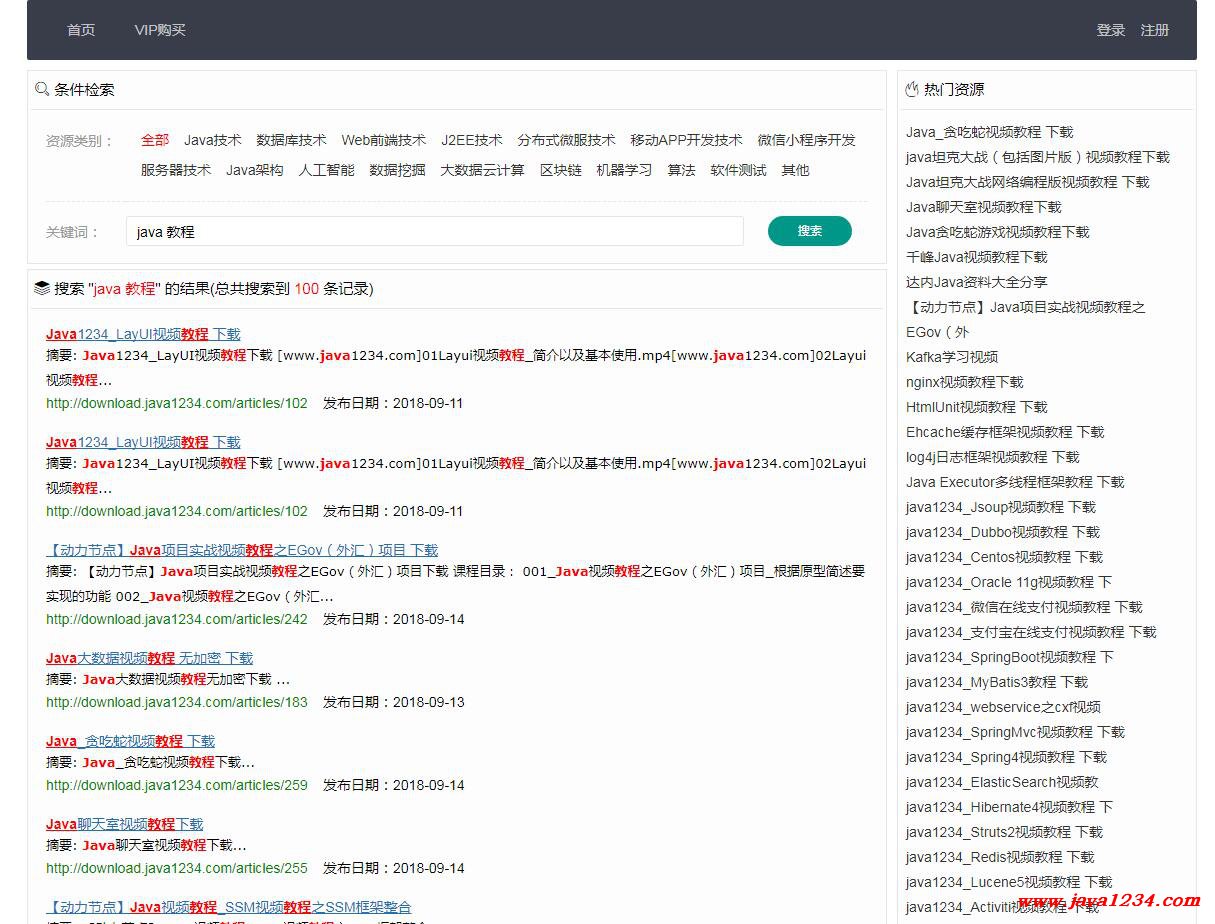The height and width of the screenshot is (924, 1215).
Task: Open hot resource java1234_MyBatis3教程 下载
Action: tap(997, 682)
